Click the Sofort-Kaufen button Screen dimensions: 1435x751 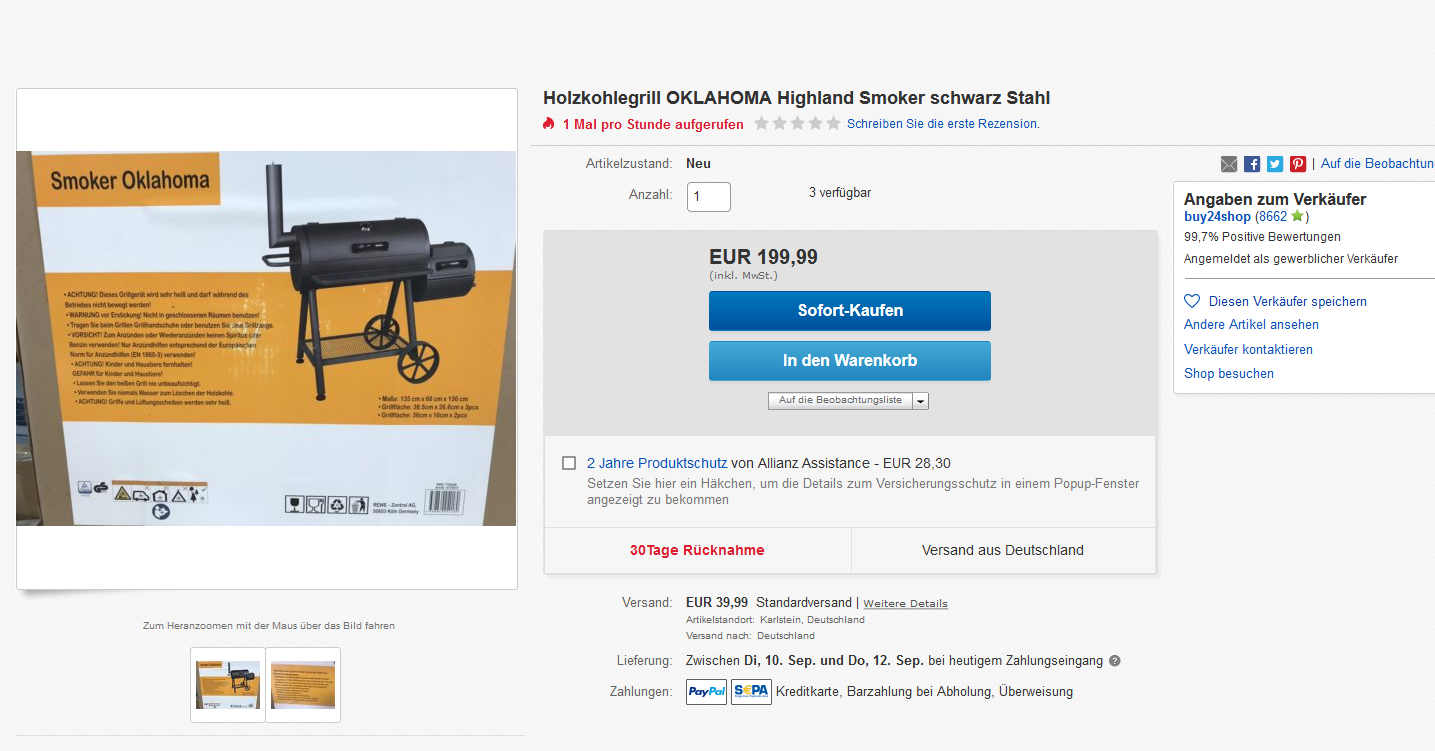[x=850, y=311]
